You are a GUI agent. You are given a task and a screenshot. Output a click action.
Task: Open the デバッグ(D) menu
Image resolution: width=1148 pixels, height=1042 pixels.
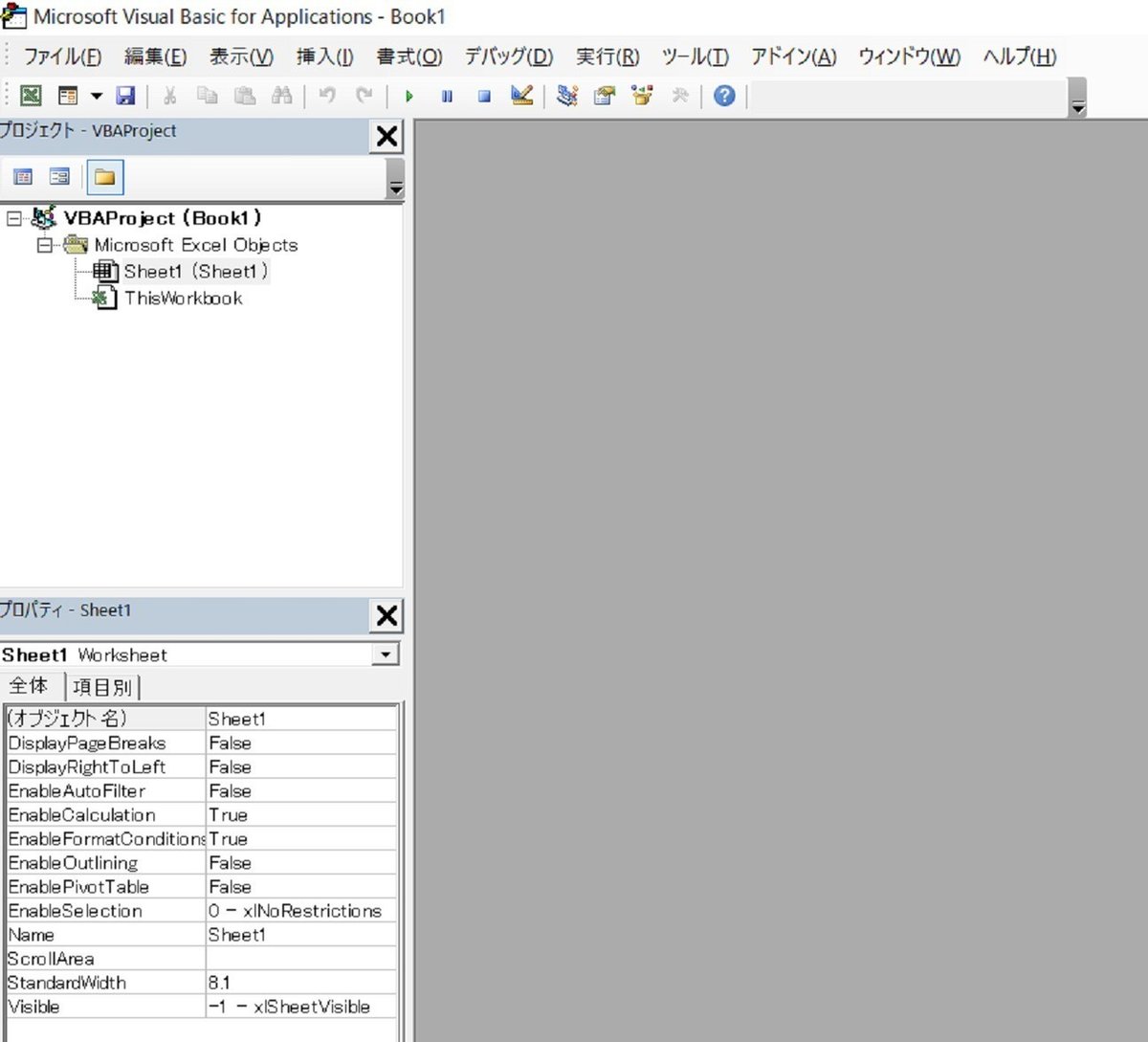coord(508,56)
